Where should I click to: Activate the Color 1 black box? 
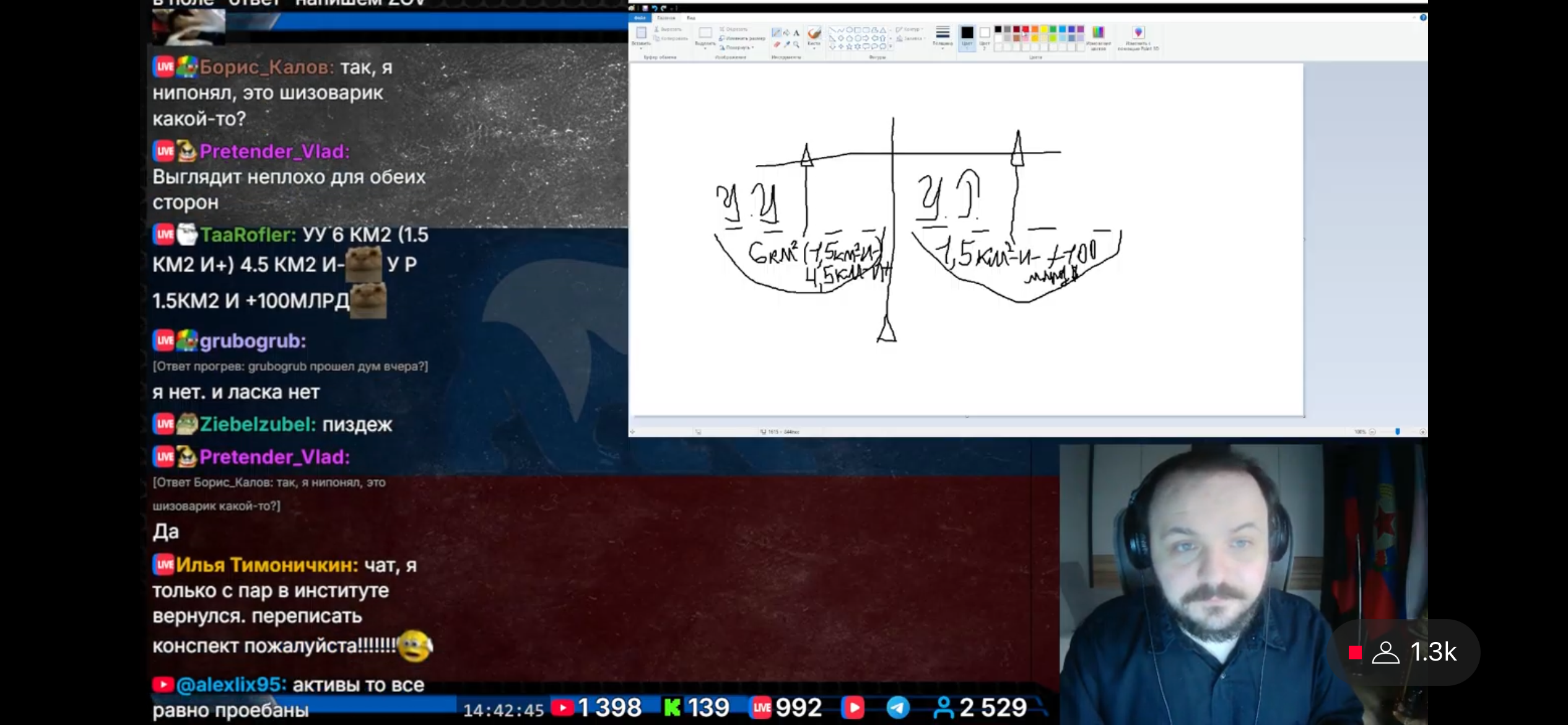pyautogui.click(x=967, y=33)
